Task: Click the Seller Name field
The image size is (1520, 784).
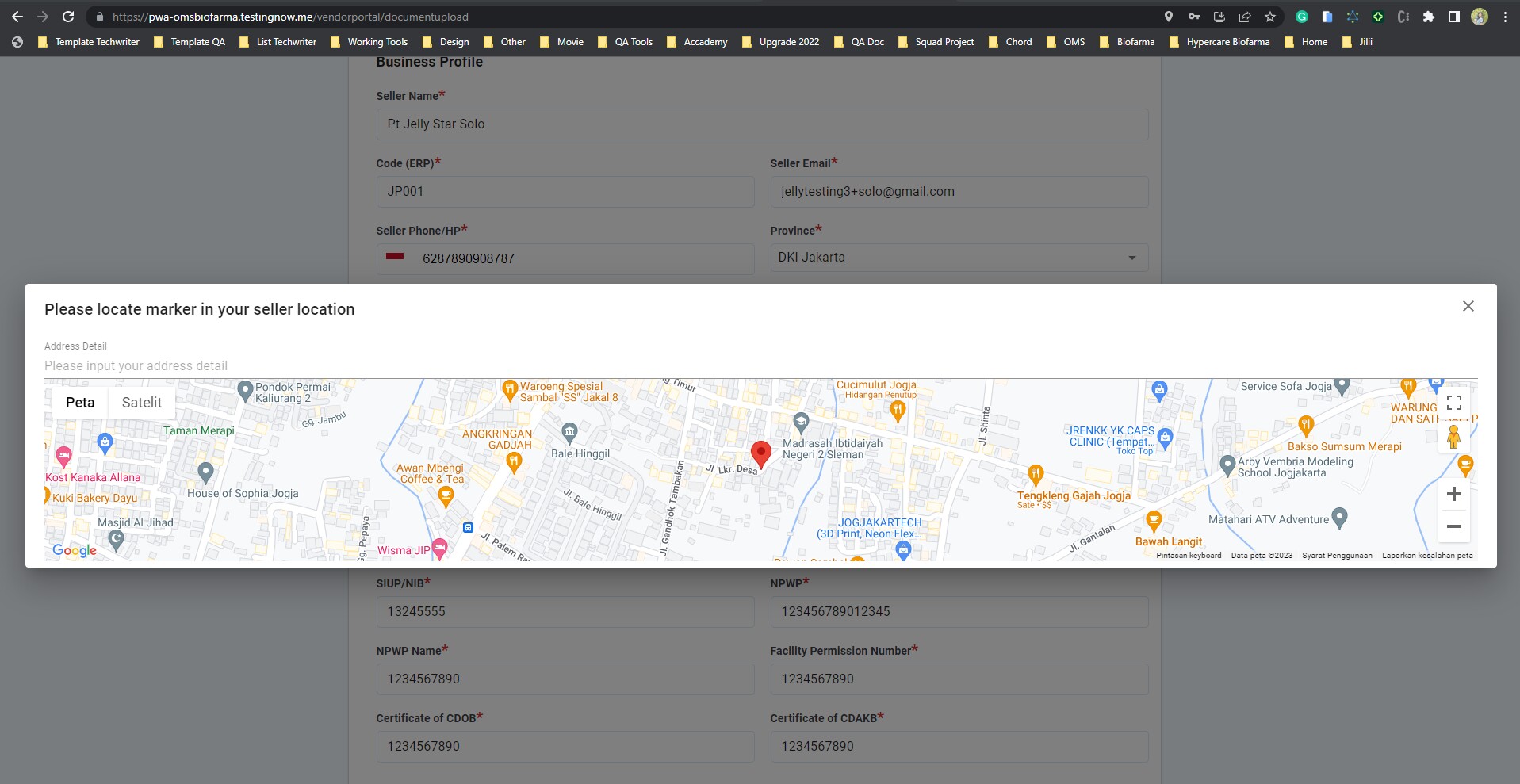Action: tap(762, 124)
